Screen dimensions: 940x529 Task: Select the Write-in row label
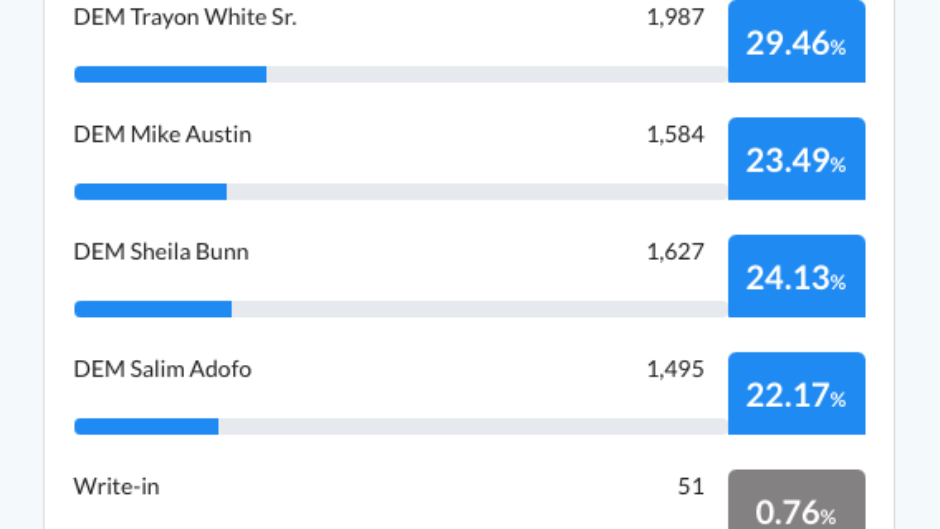(x=116, y=486)
